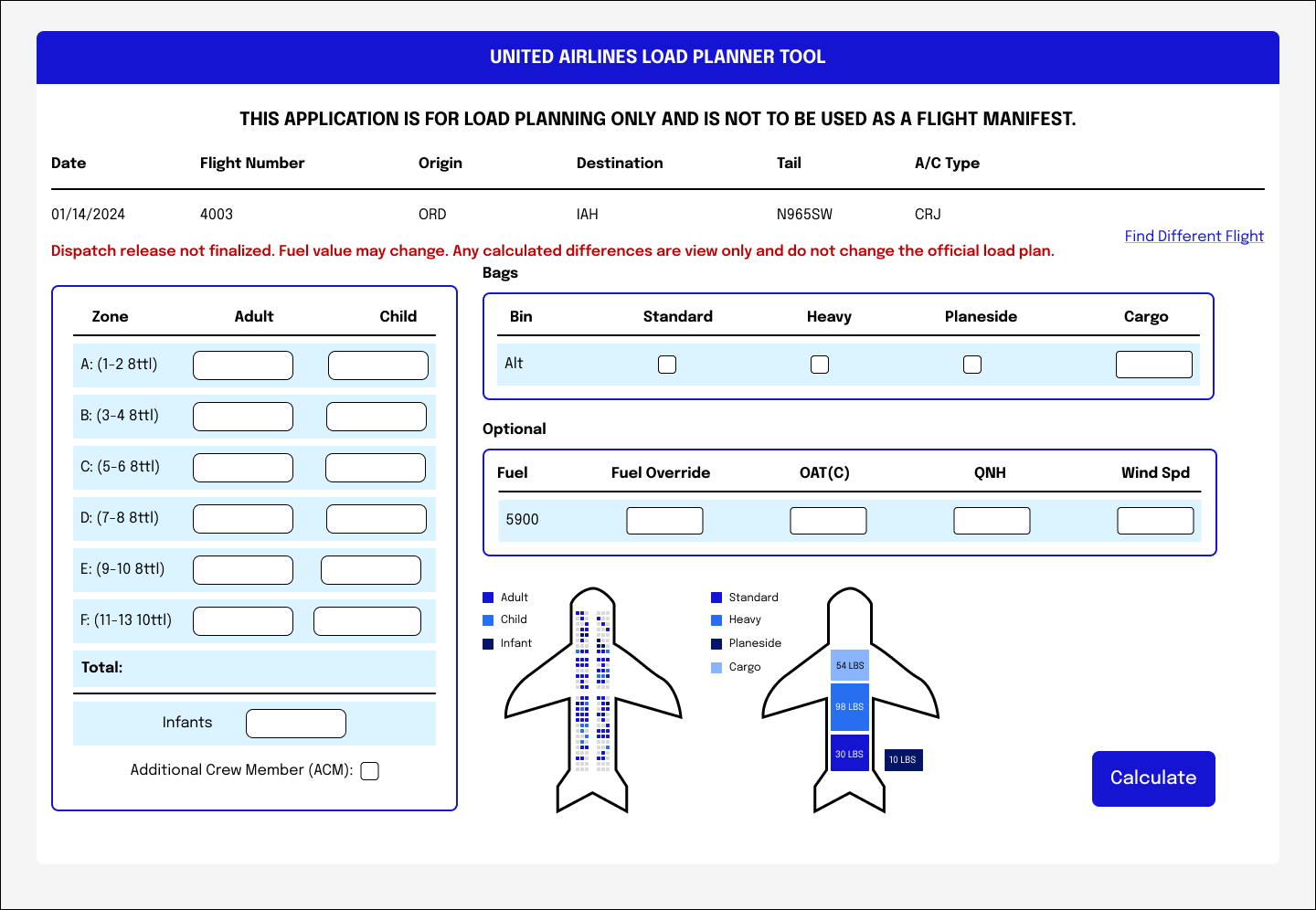Tick the Planeside bags checkbox
This screenshot has height=910, width=1316.
[x=972, y=365]
